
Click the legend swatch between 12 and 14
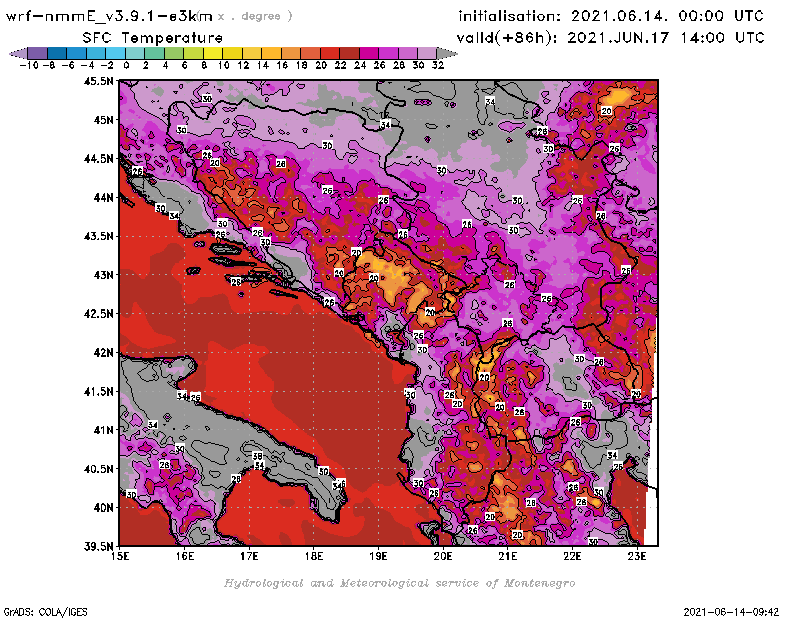point(252,53)
